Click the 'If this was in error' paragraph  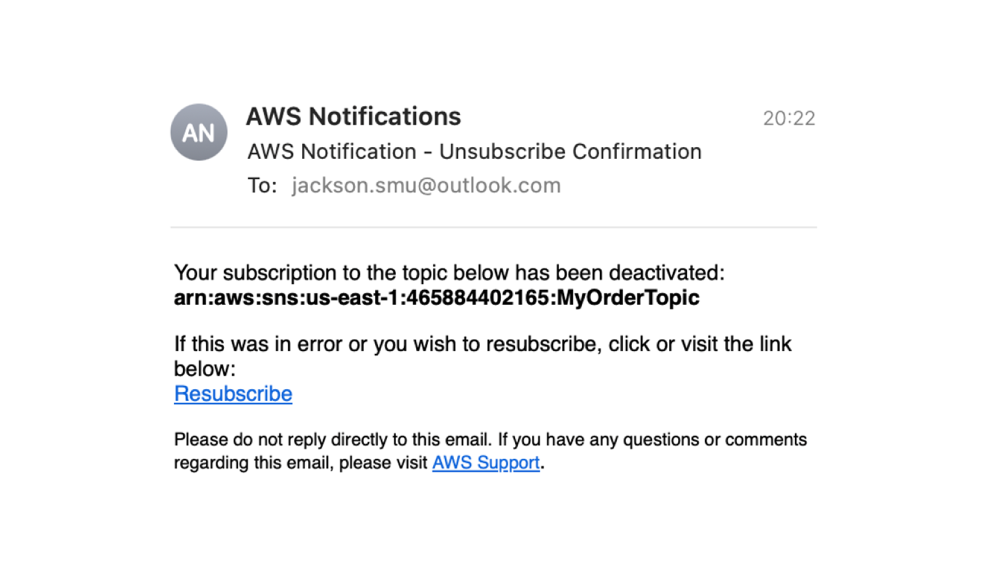(x=482, y=344)
